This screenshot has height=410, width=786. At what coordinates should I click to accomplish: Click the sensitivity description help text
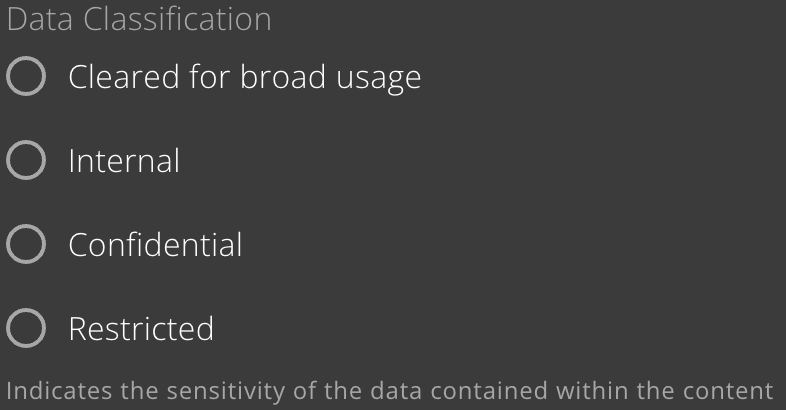389,391
